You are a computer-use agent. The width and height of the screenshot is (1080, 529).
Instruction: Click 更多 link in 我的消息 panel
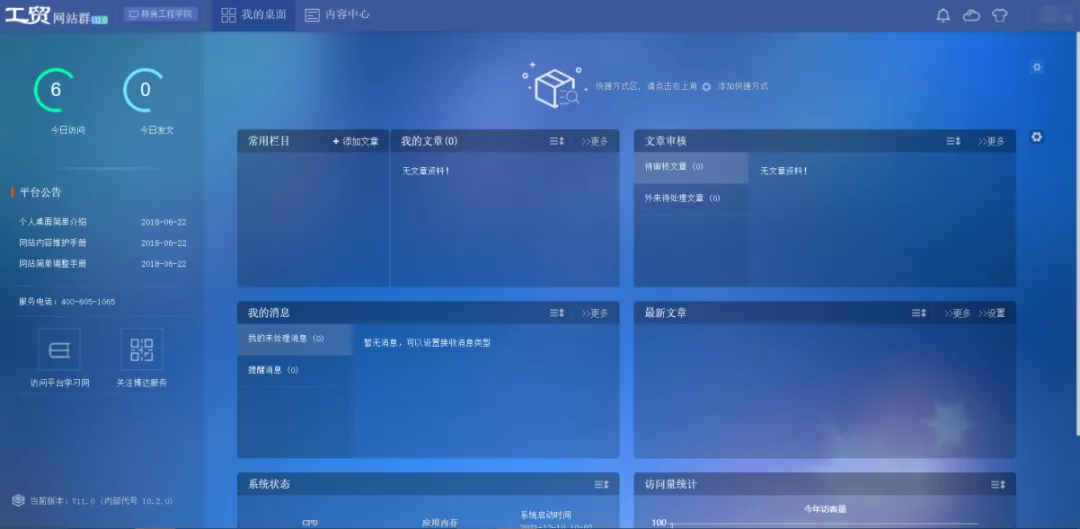pyautogui.click(x=595, y=314)
